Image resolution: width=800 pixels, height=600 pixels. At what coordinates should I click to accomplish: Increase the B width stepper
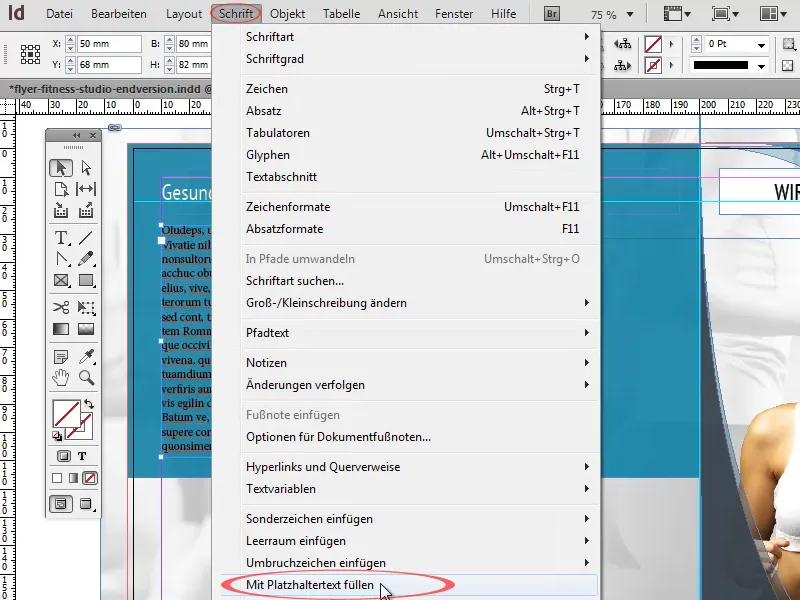169,40
